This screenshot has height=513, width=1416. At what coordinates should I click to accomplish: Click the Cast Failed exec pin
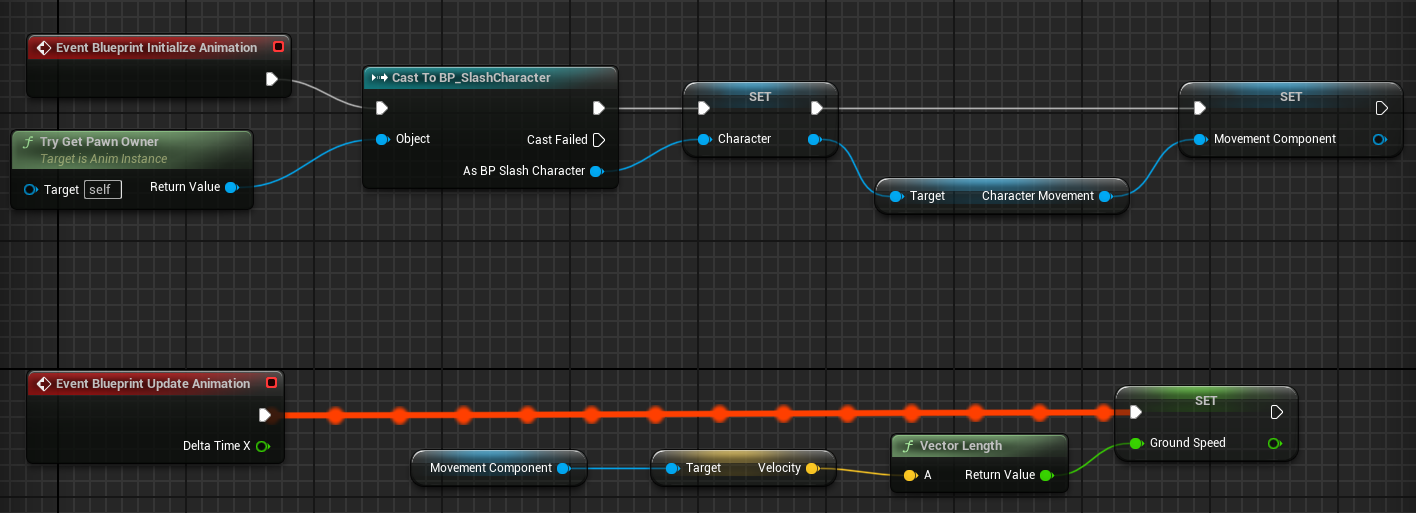coord(598,139)
